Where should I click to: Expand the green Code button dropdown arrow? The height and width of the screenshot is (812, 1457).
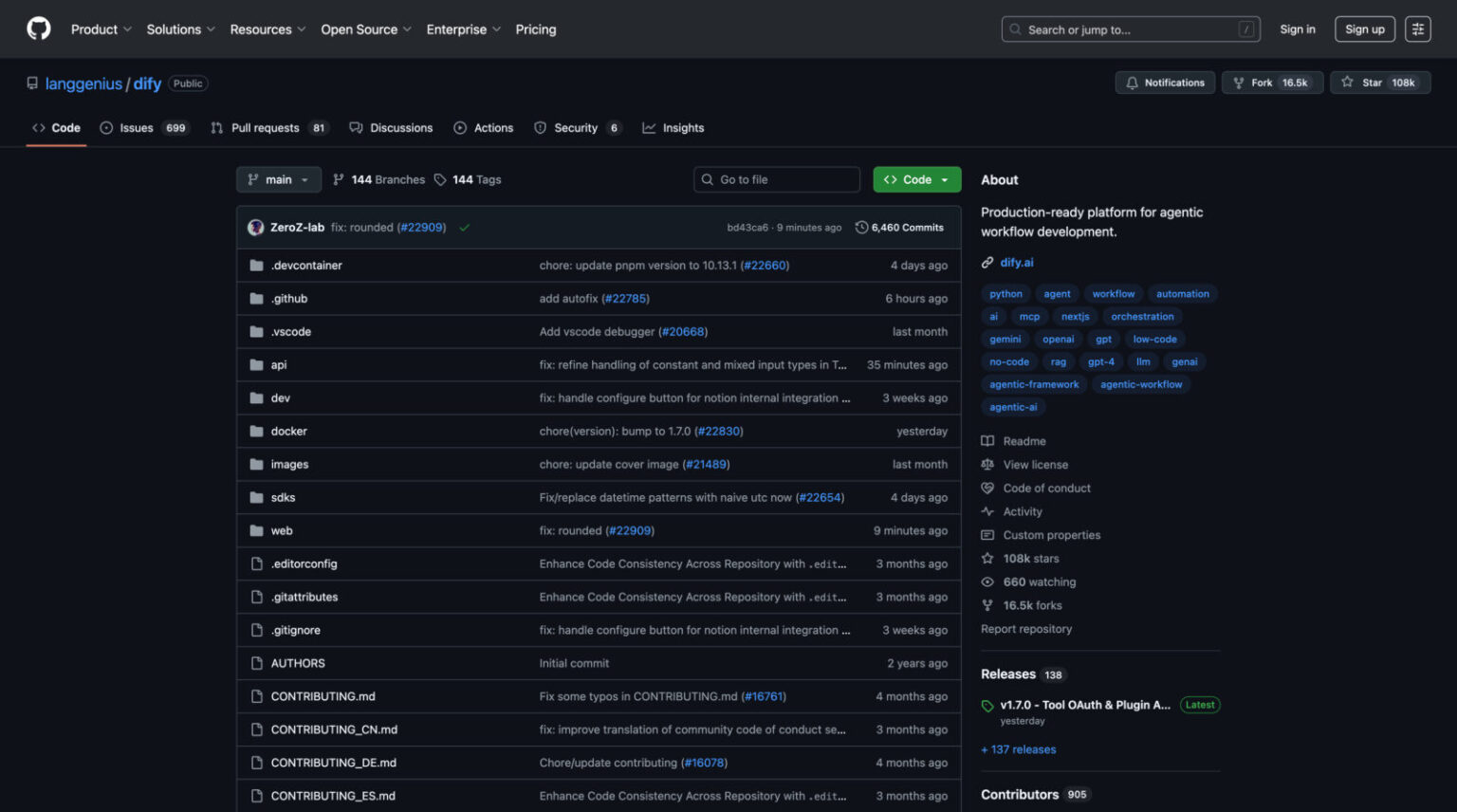tap(945, 179)
